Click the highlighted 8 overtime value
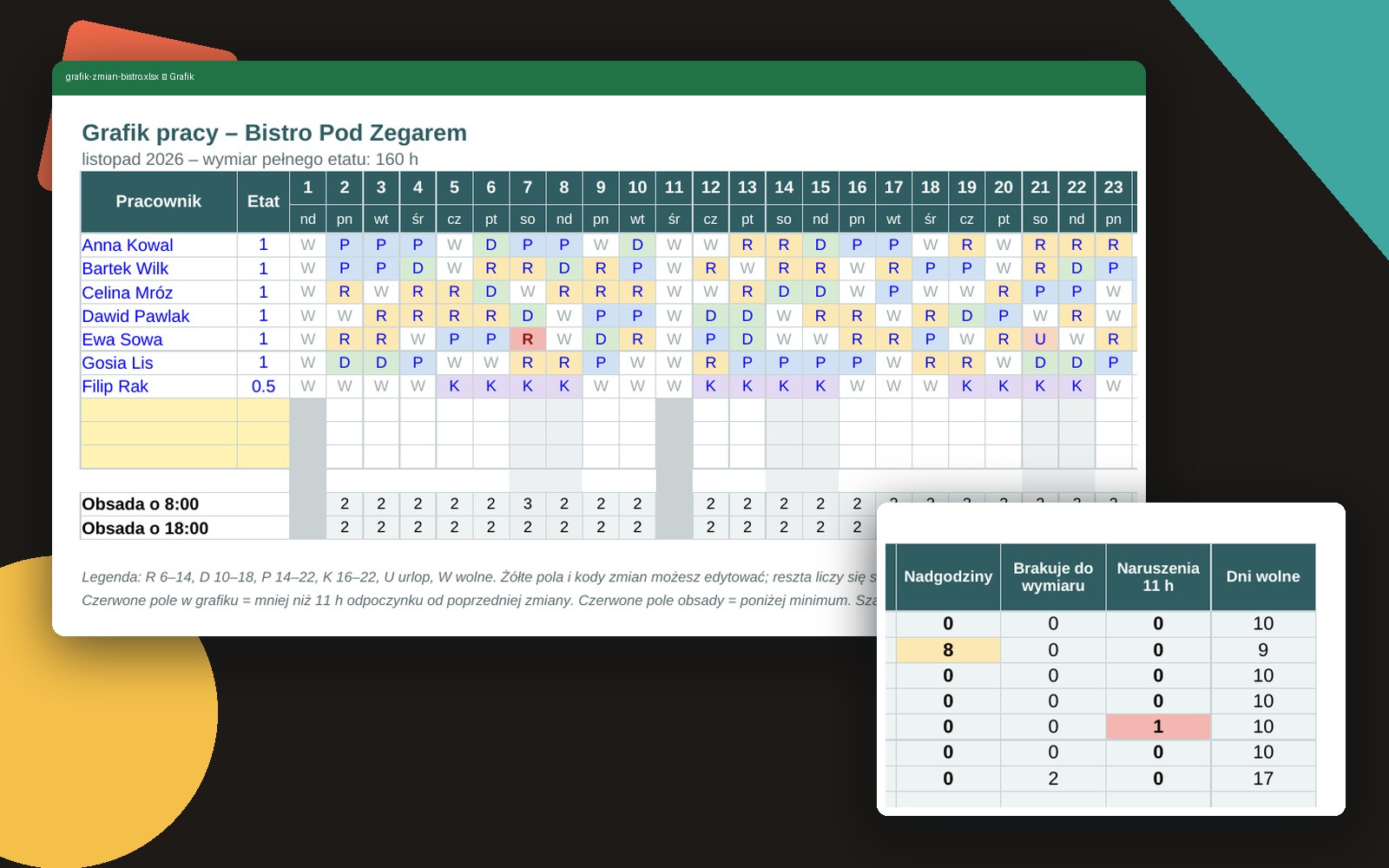 click(948, 650)
